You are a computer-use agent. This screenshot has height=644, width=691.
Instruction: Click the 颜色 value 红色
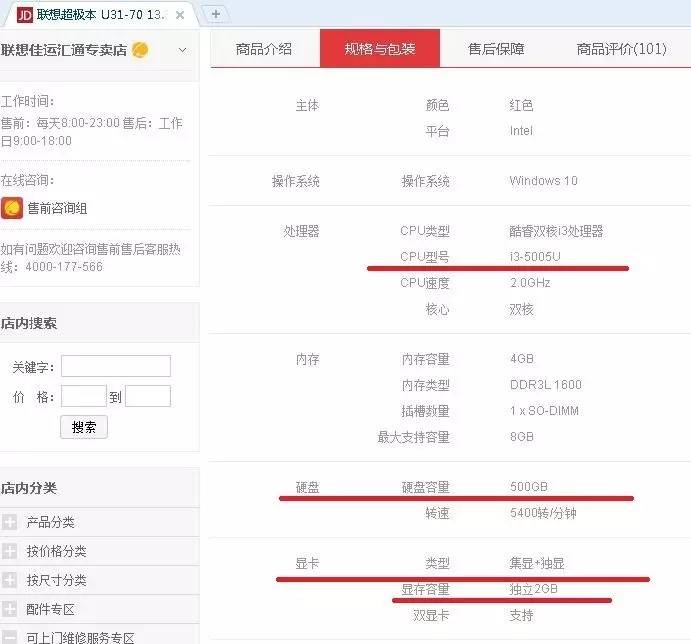[x=521, y=105]
